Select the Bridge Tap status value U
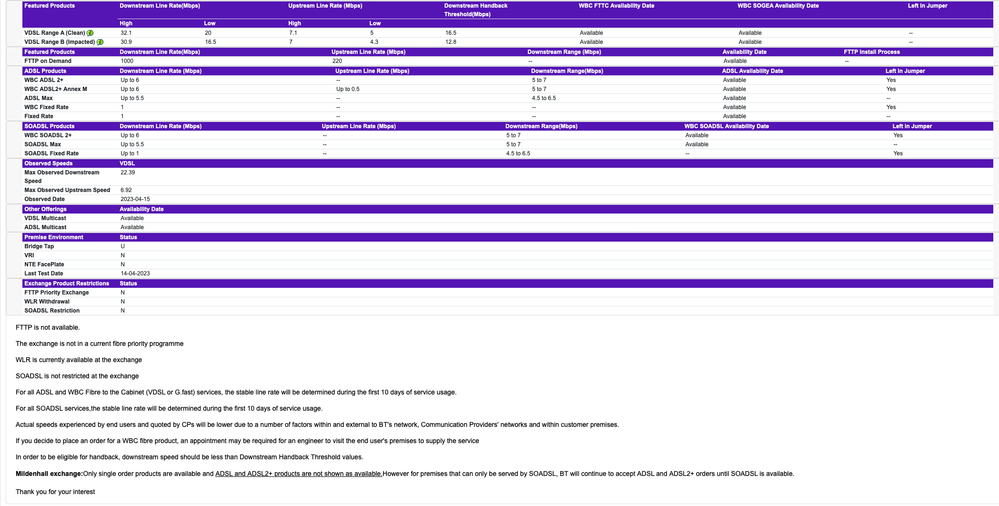This screenshot has height=506, width=999. [x=122, y=246]
